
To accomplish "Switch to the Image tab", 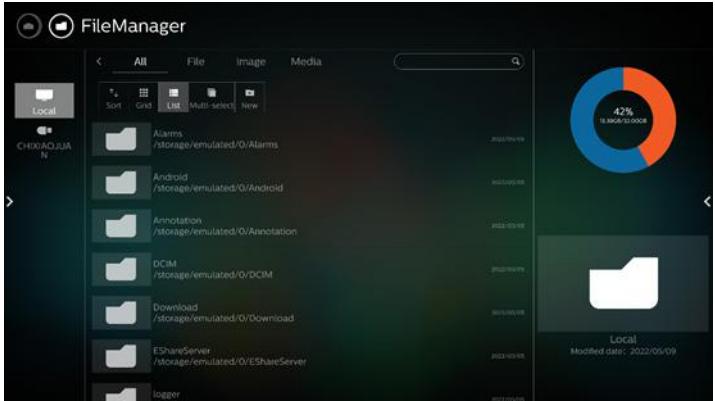I will point(251,62).
